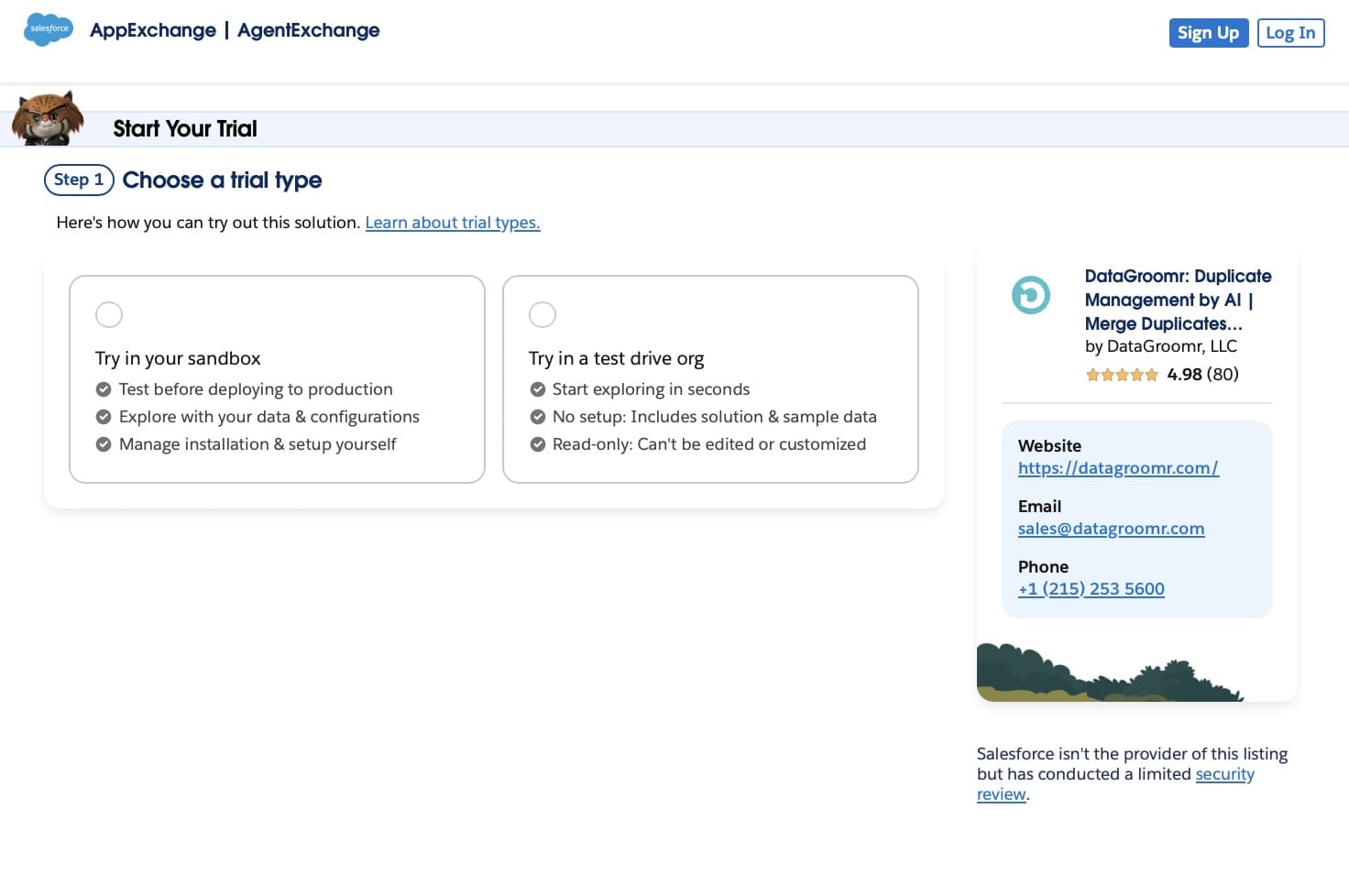Click the Salesforce cloud logo
The width and height of the screenshot is (1349, 896).
(x=48, y=29)
